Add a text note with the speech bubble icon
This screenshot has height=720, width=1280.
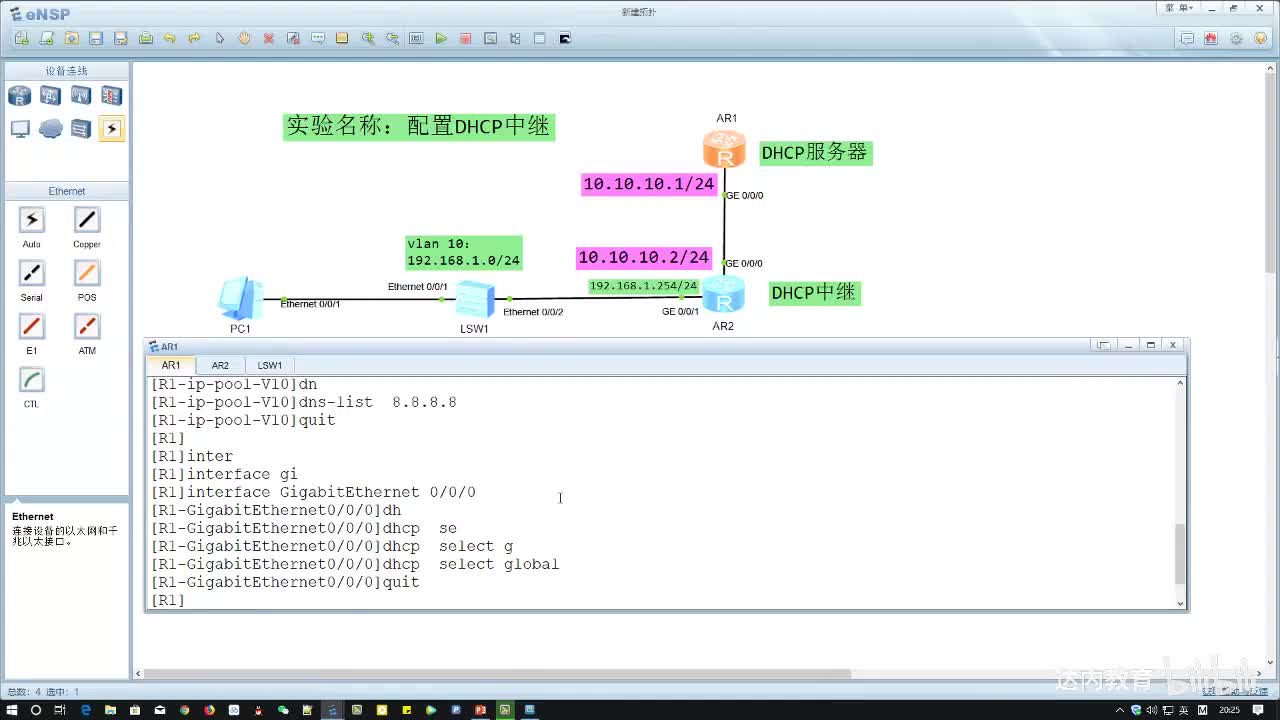(318, 38)
